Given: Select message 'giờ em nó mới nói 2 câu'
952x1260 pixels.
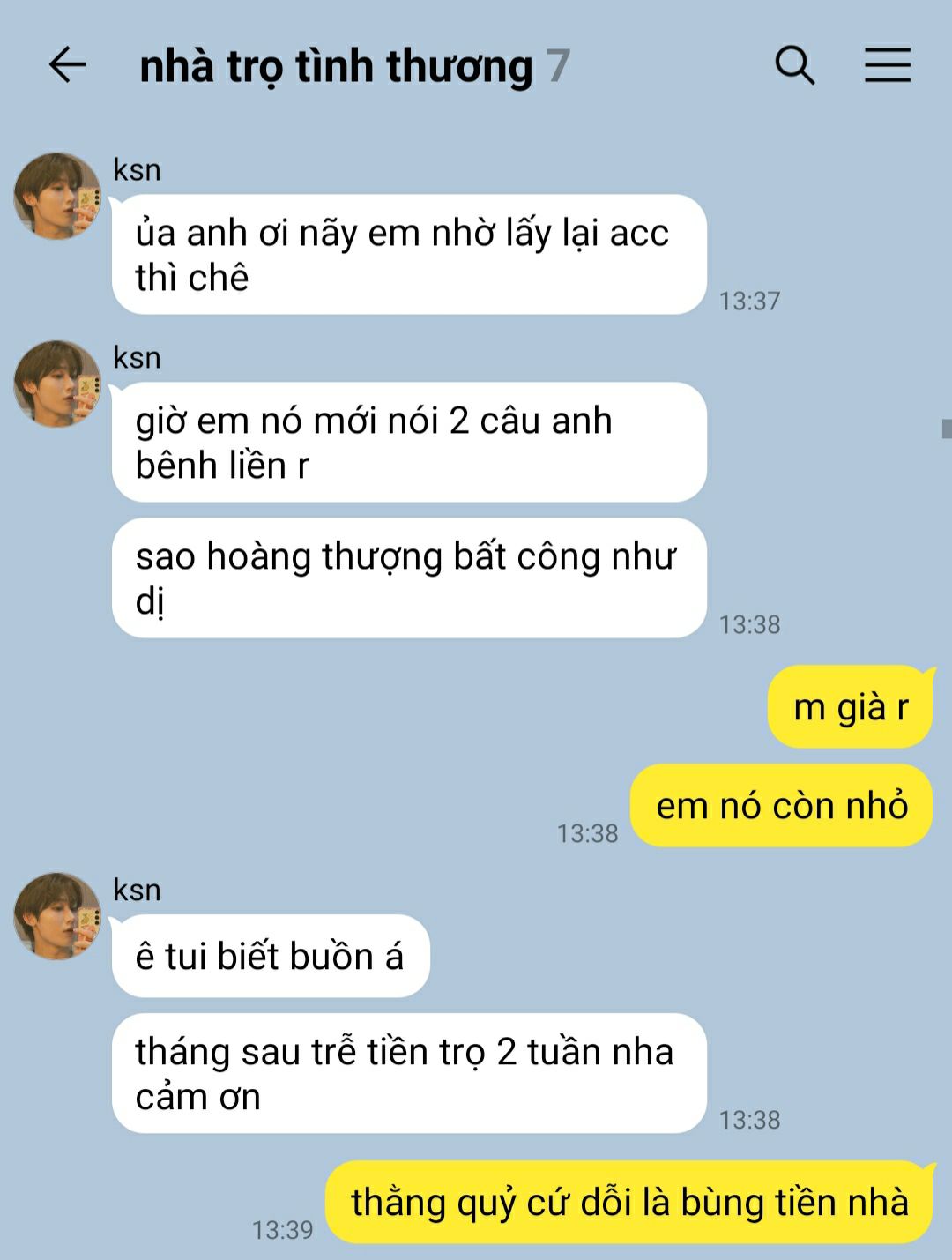Looking at the screenshot, I should pos(409,442).
